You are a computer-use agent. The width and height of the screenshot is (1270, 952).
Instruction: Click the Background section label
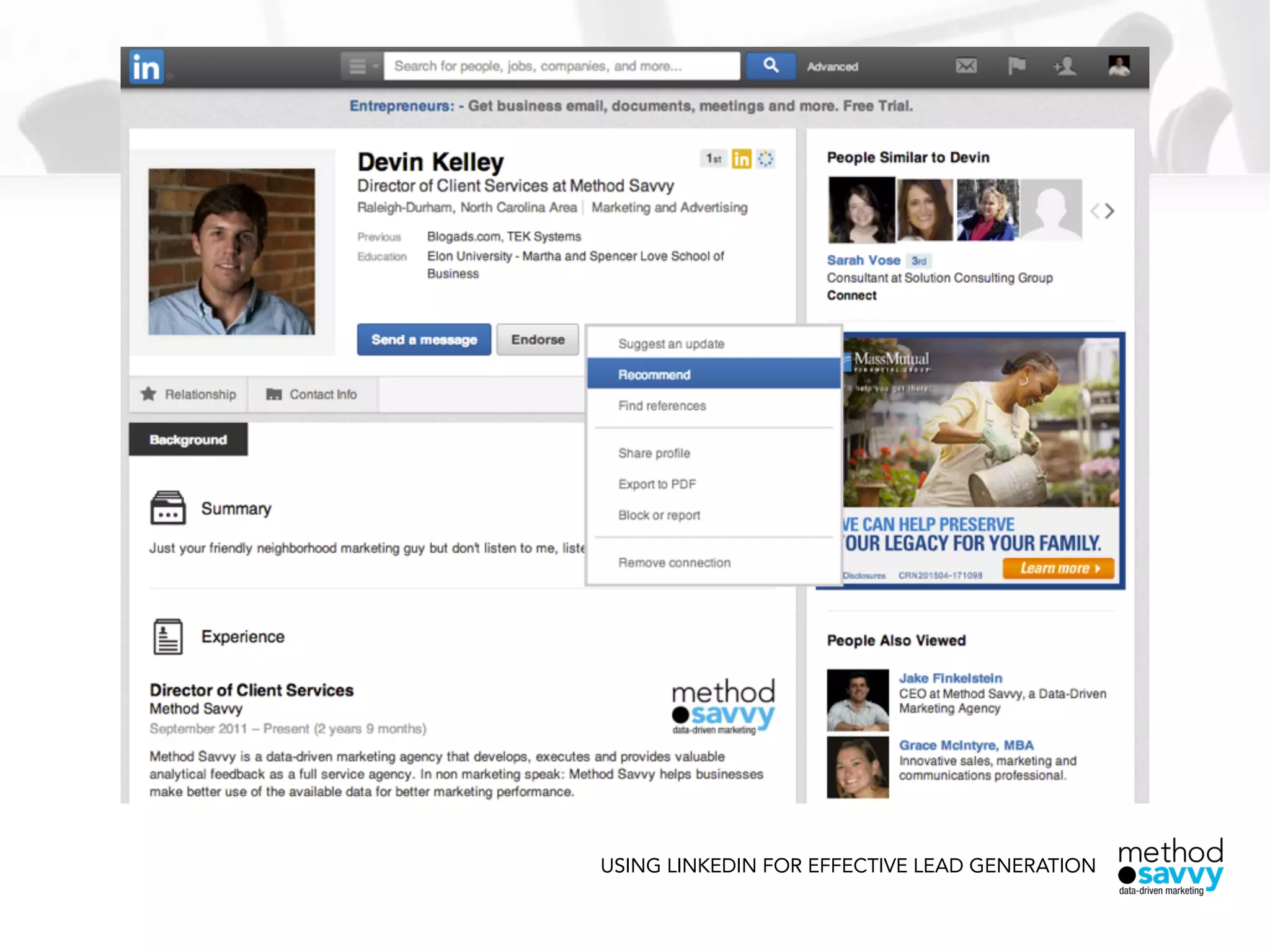point(188,439)
